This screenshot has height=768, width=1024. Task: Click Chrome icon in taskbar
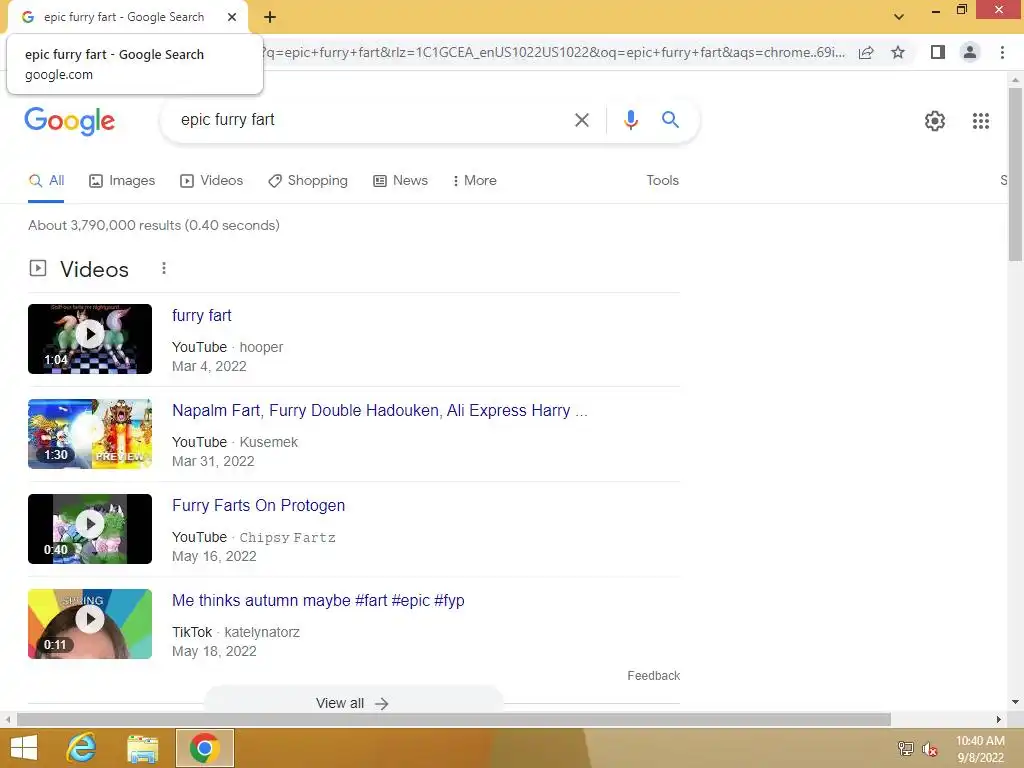click(204, 748)
